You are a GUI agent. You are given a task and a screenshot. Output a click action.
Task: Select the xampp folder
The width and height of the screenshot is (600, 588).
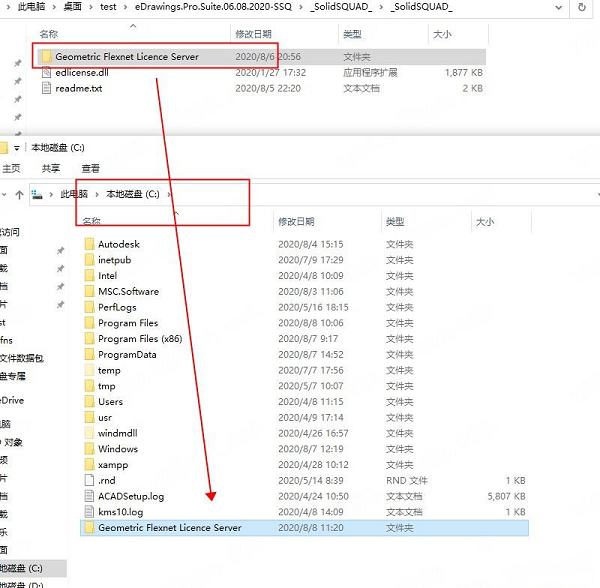(113, 465)
